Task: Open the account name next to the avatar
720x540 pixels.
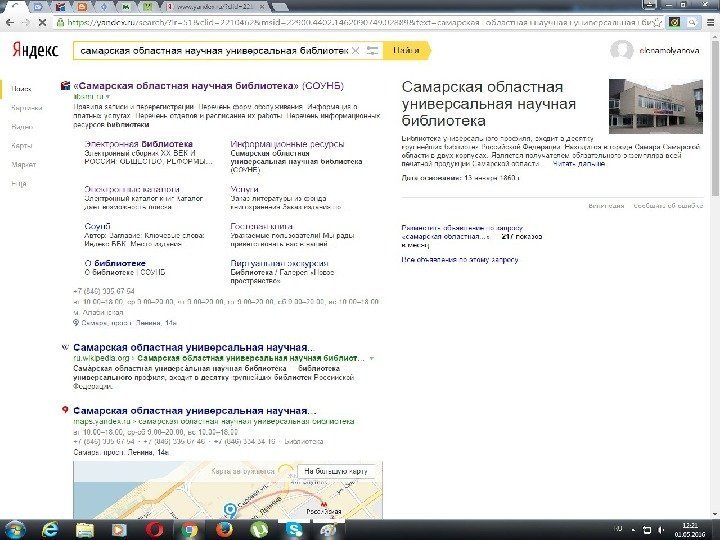Action: coord(669,51)
